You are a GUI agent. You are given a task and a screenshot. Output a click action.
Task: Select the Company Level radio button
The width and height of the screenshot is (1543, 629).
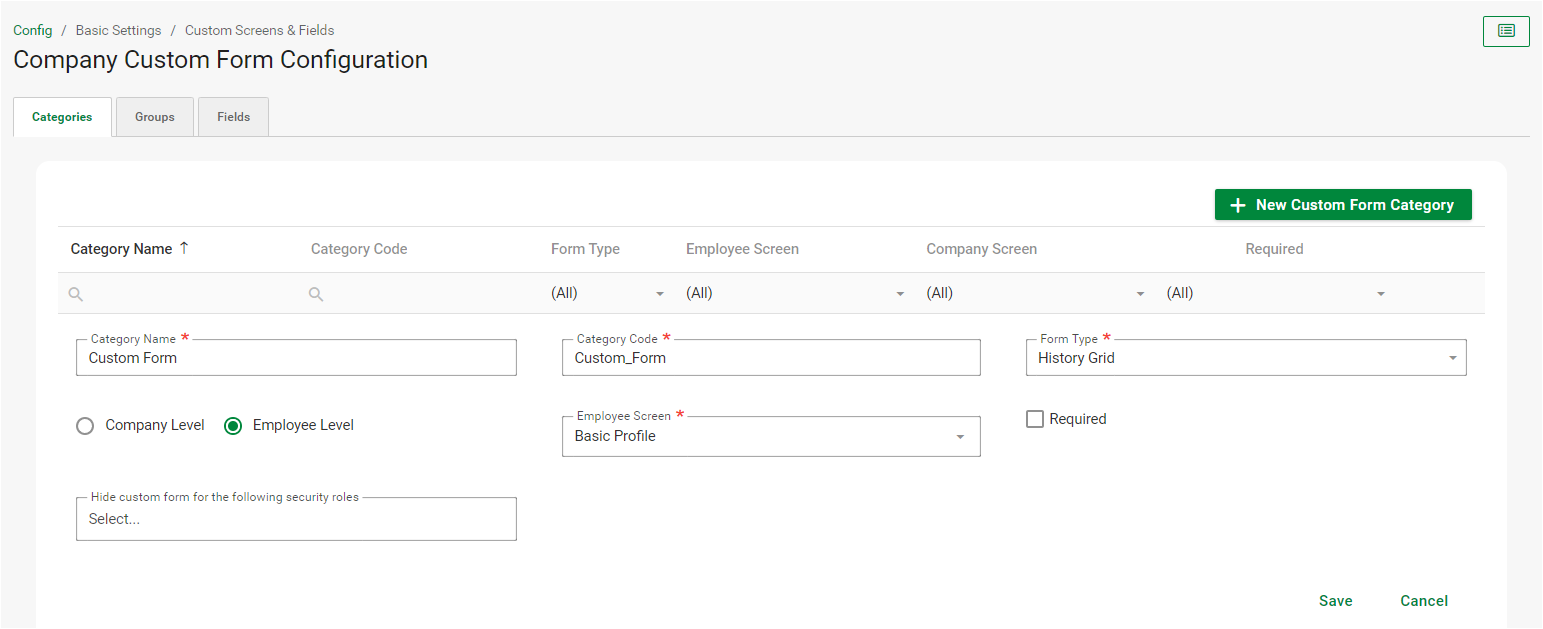[x=85, y=425]
